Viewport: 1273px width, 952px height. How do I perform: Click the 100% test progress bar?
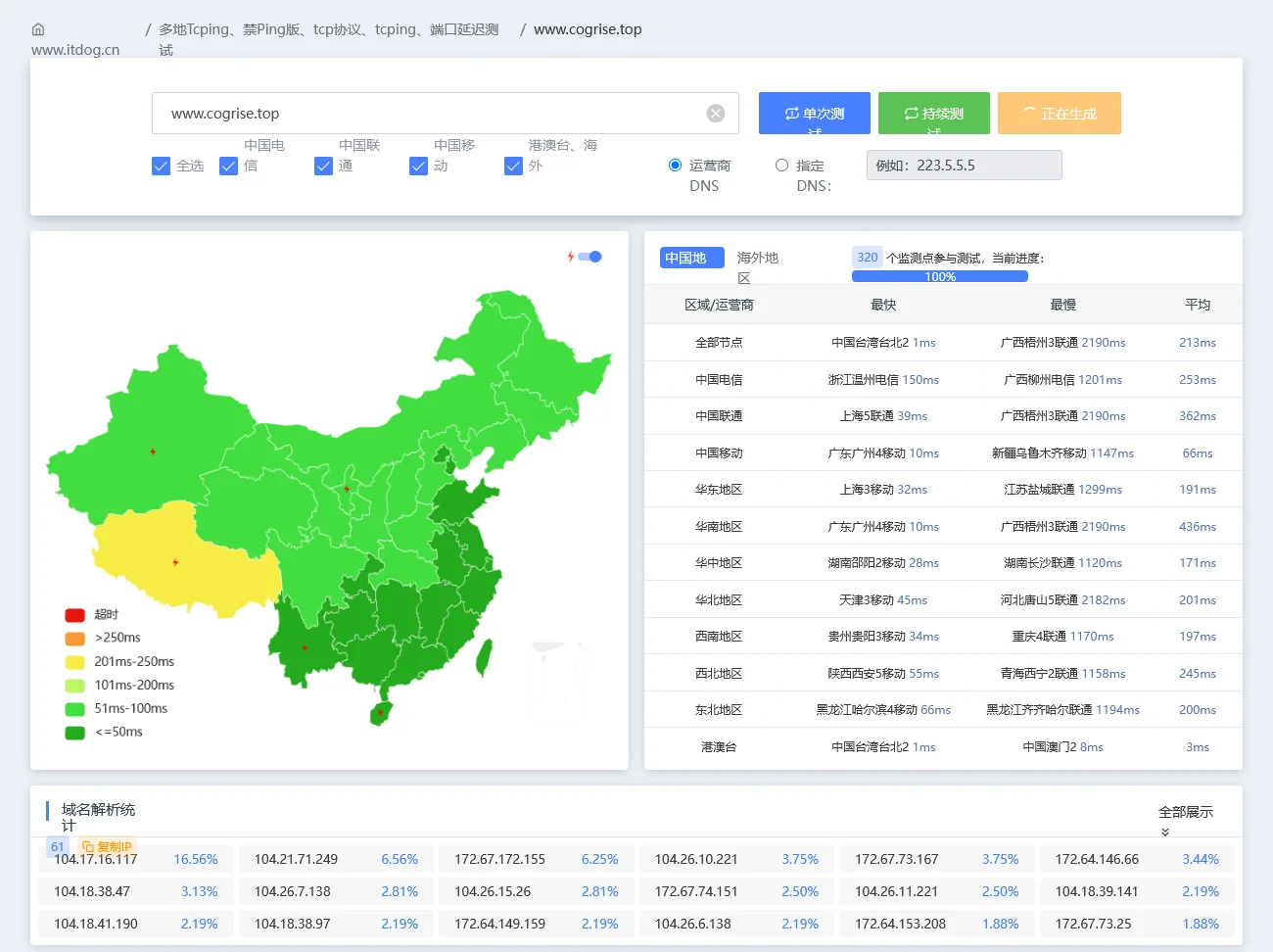(x=940, y=276)
